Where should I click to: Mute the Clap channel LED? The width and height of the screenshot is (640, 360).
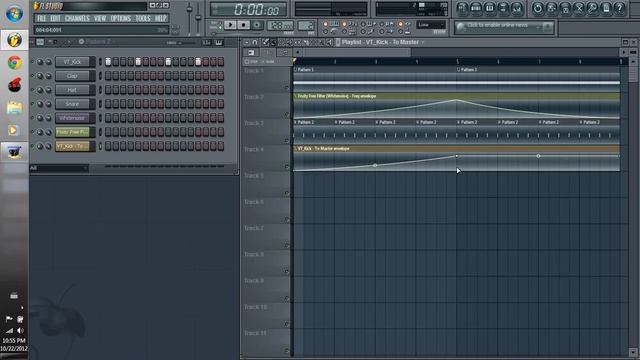33,76
